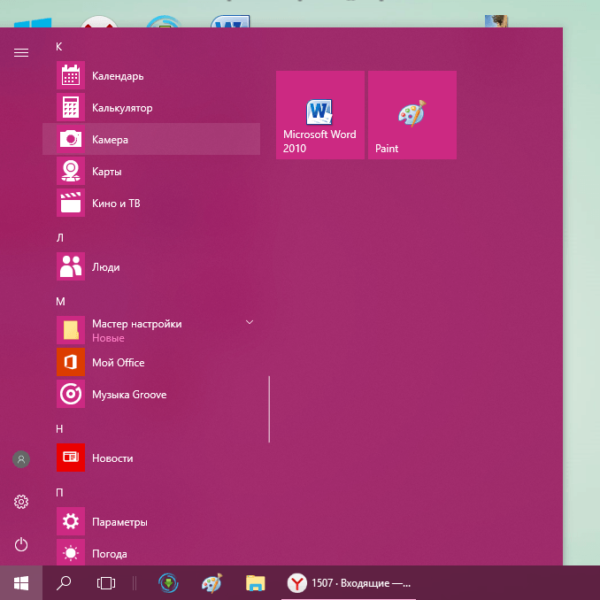Open the Календарь app icon
Screen dimensions: 600x600
tap(71, 75)
